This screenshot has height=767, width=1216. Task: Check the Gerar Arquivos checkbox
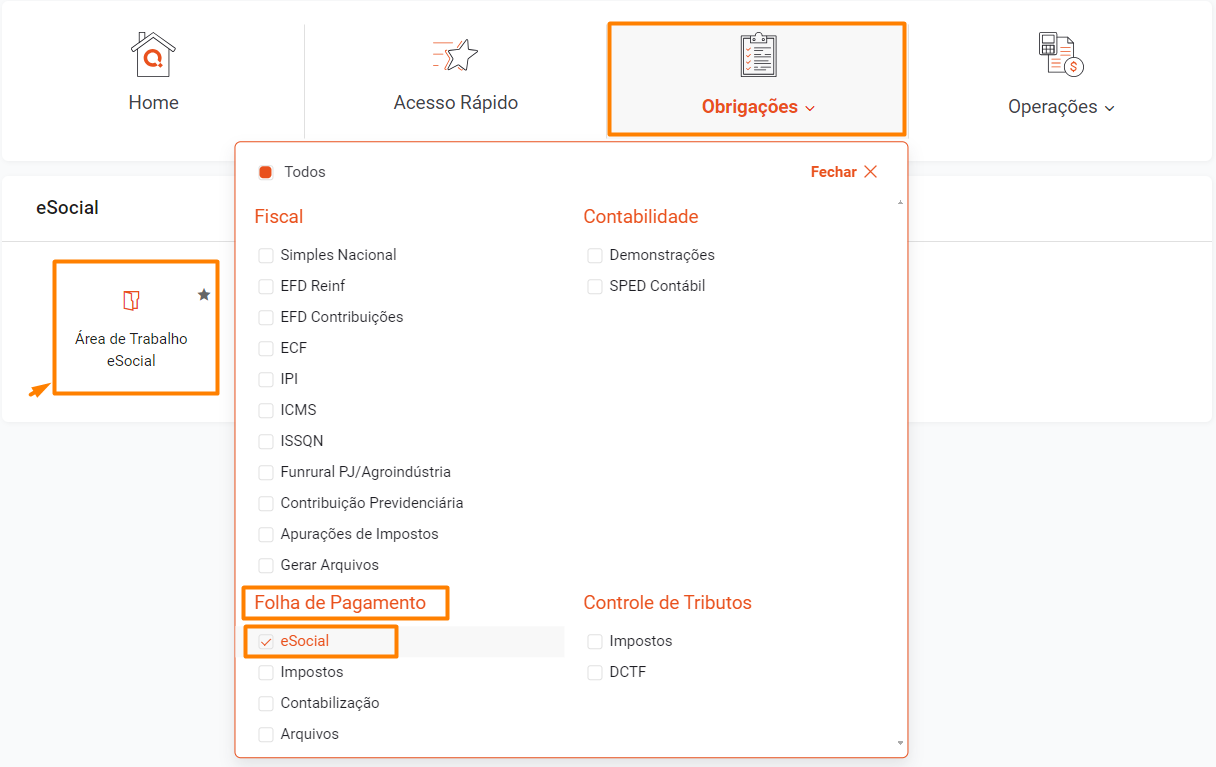[x=266, y=565]
